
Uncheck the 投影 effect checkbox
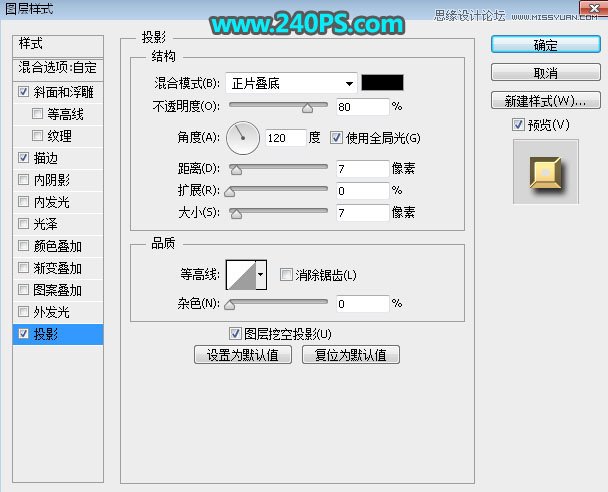[x=23, y=334]
